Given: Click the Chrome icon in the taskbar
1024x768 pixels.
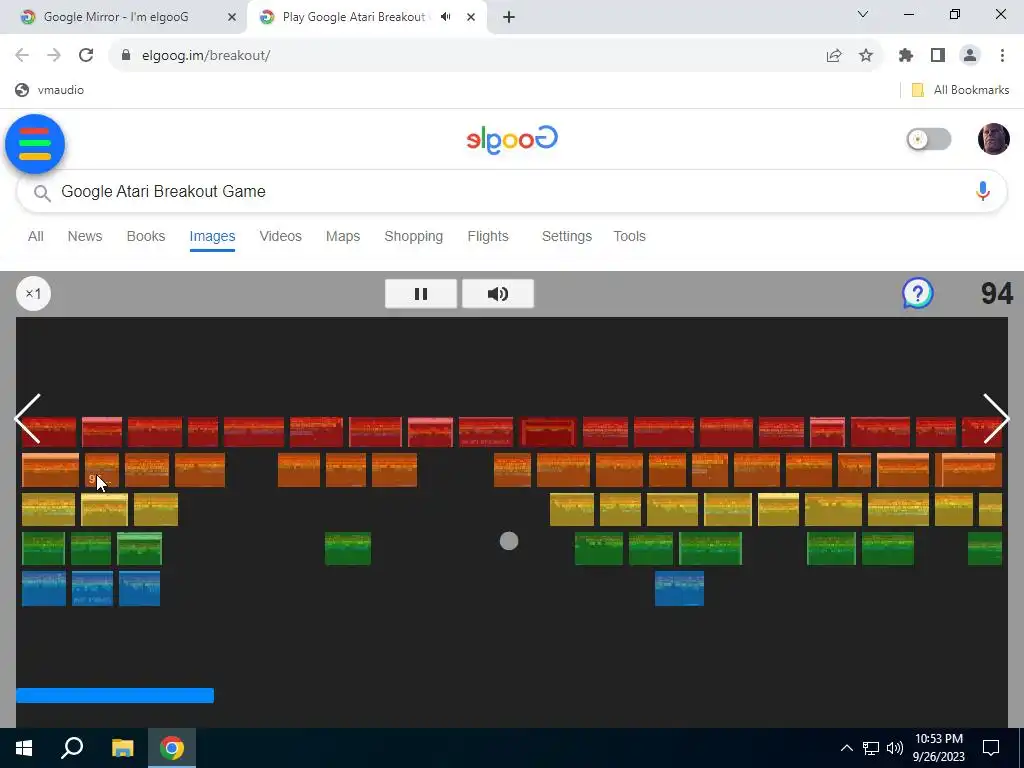Looking at the screenshot, I should pos(172,748).
